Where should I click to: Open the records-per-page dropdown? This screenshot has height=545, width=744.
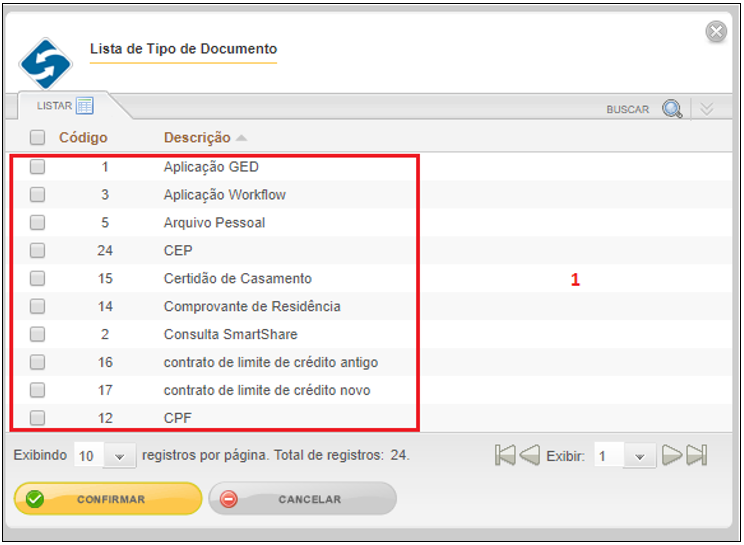[x=120, y=456]
